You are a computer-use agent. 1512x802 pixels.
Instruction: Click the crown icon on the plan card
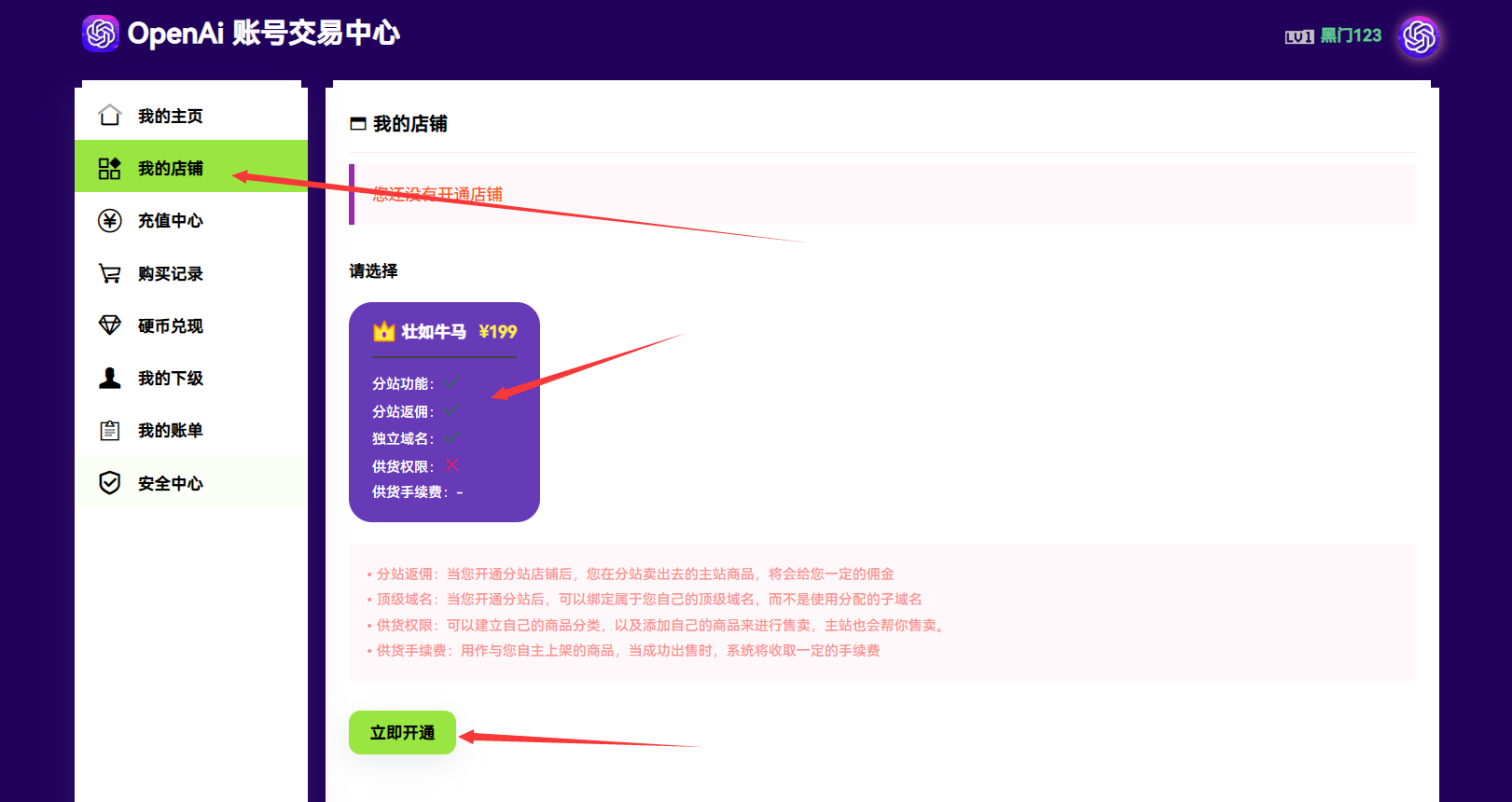pyautogui.click(x=384, y=331)
